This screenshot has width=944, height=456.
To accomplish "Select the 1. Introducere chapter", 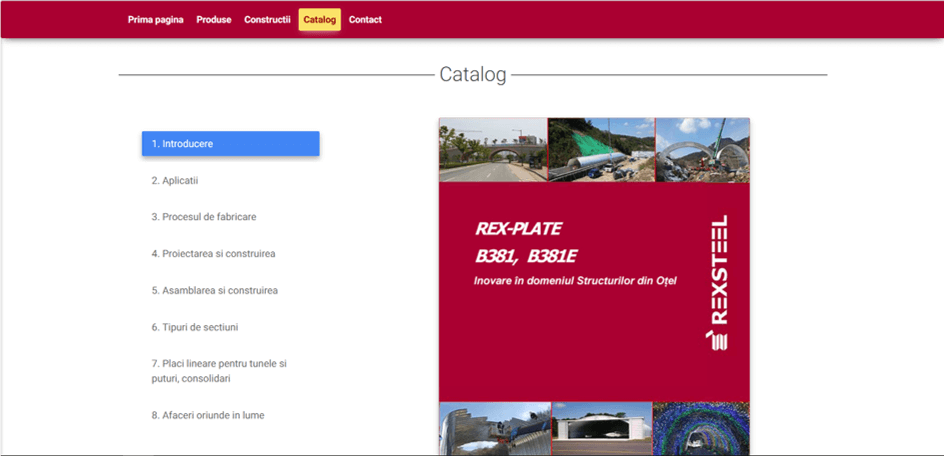I will point(230,144).
